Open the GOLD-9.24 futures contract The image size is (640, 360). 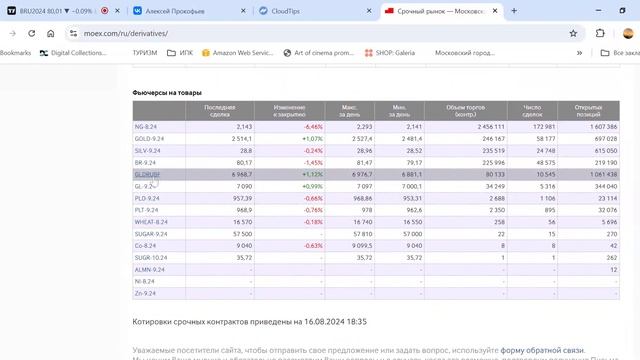tap(149, 139)
